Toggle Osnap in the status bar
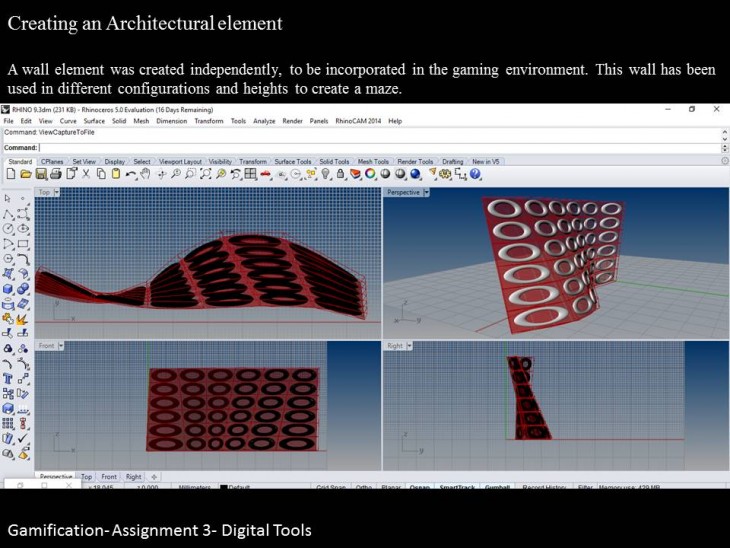This screenshot has height=548, width=730. click(419, 487)
